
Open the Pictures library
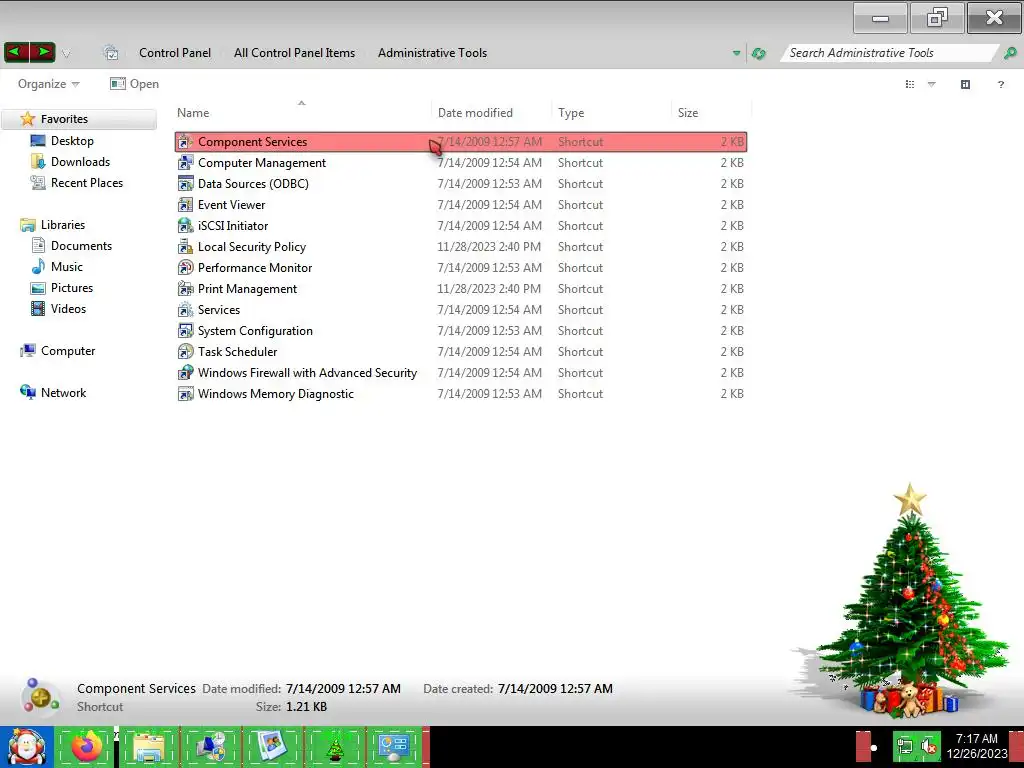click(72, 287)
